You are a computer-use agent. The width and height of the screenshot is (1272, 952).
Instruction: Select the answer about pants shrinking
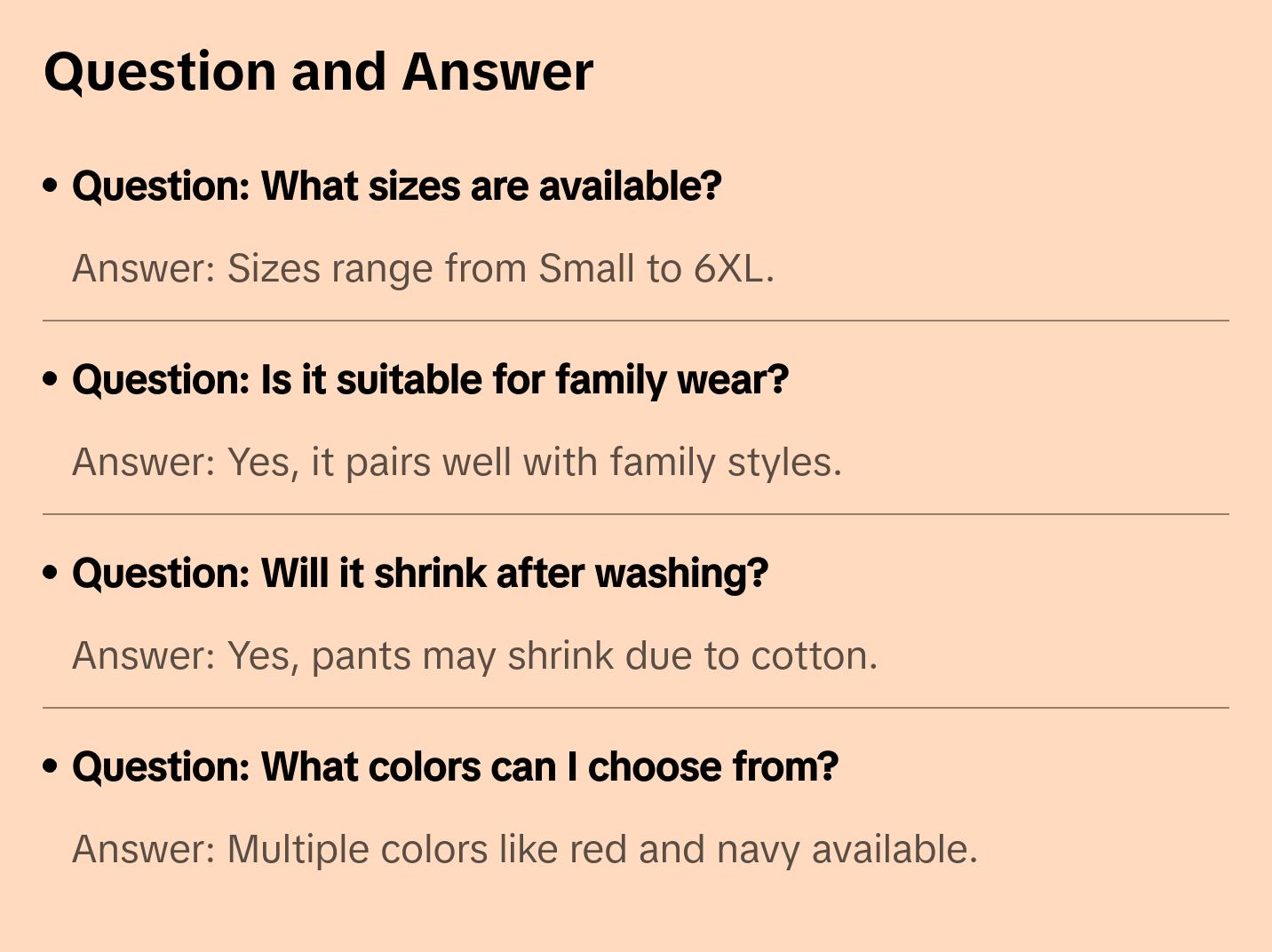[x=474, y=655]
